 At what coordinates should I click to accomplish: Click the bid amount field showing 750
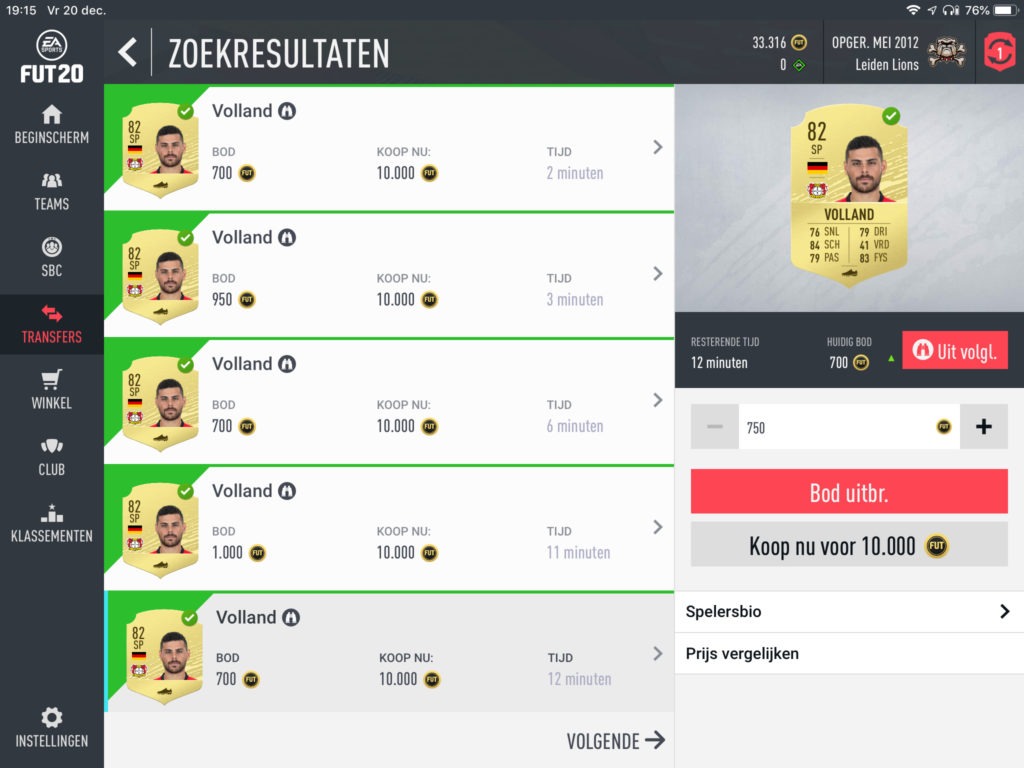click(849, 427)
